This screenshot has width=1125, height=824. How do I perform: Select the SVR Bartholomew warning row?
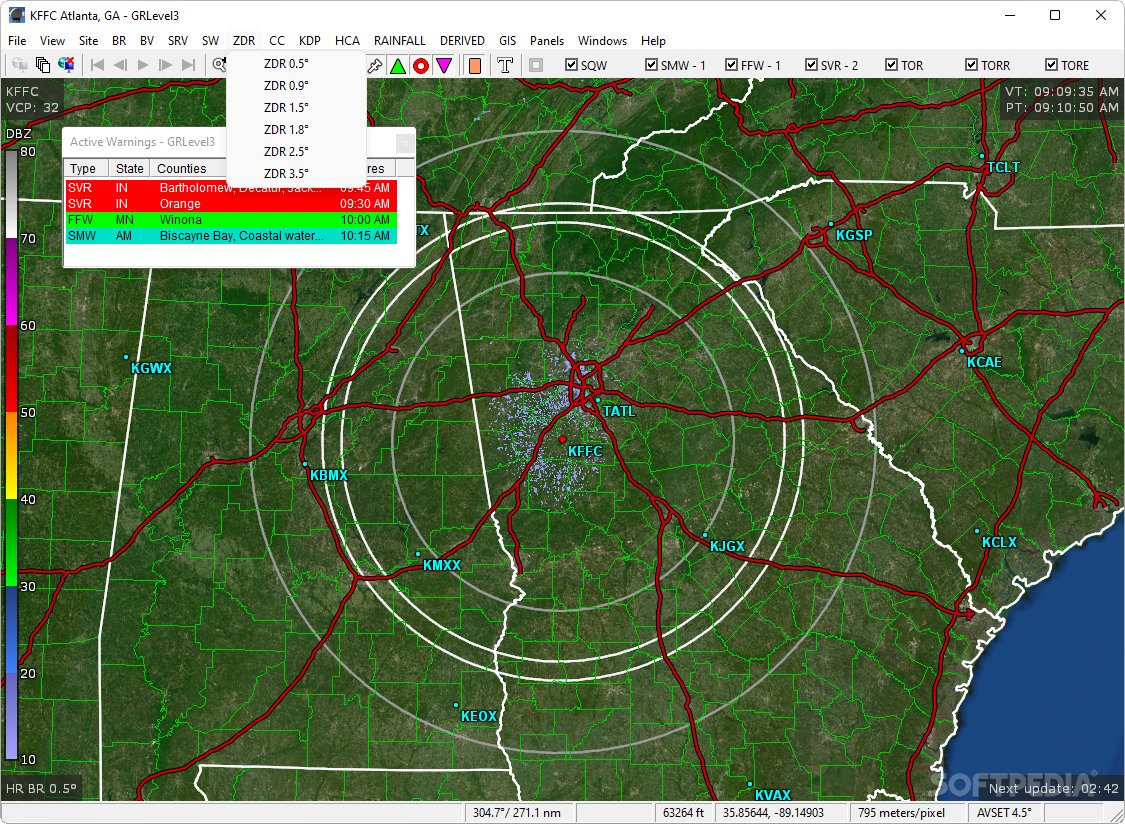231,188
